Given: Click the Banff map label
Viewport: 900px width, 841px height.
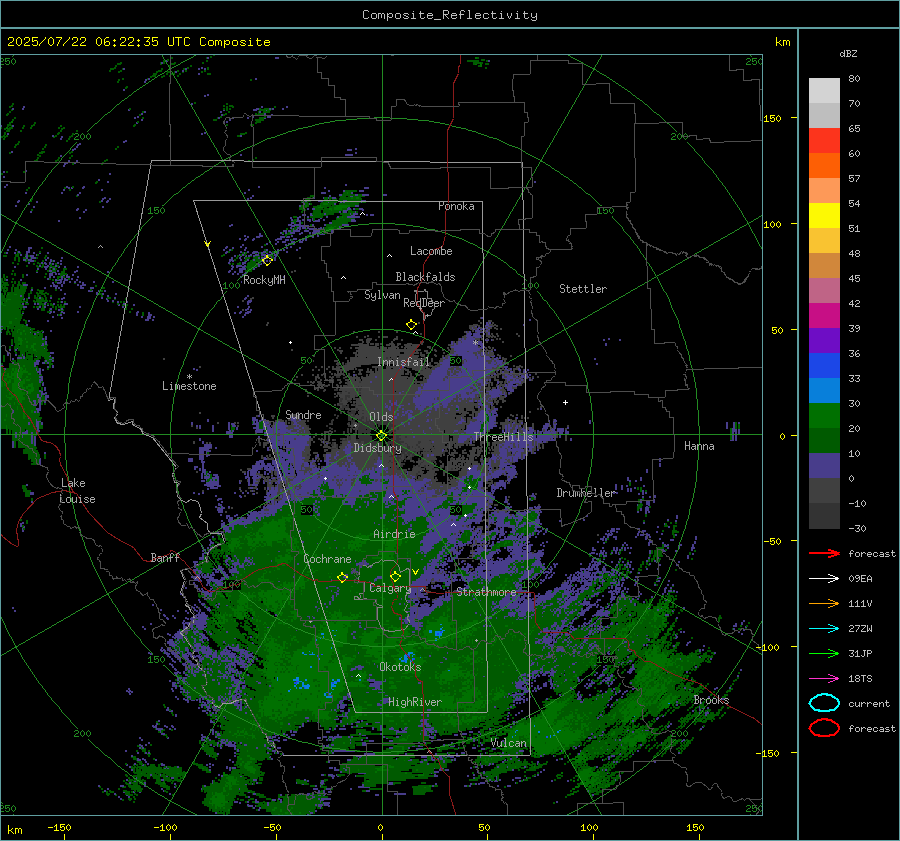Looking at the screenshot, I should 165,557.
